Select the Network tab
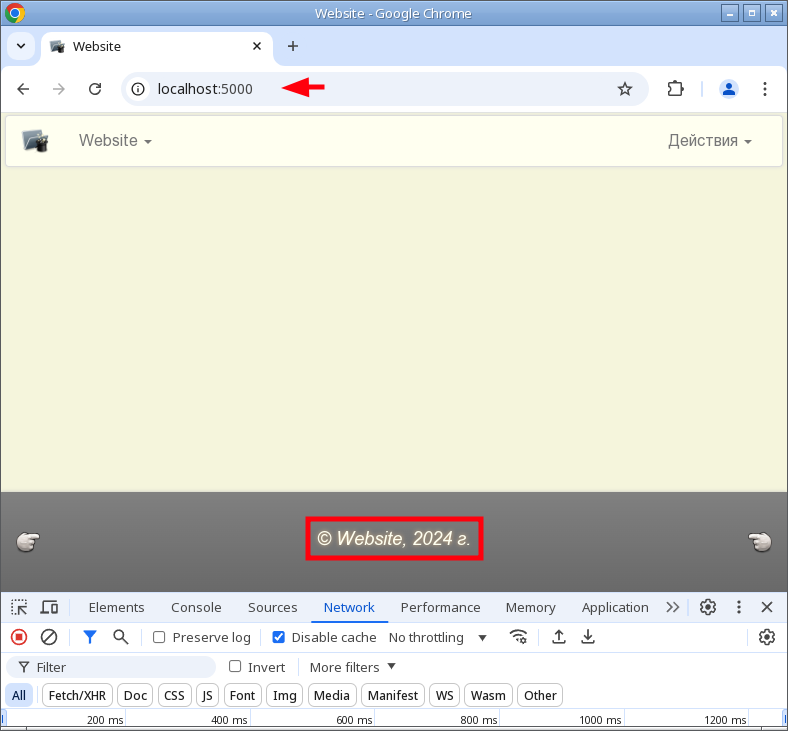This screenshot has height=731, width=788. pyautogui.click(x=349, y=607)
